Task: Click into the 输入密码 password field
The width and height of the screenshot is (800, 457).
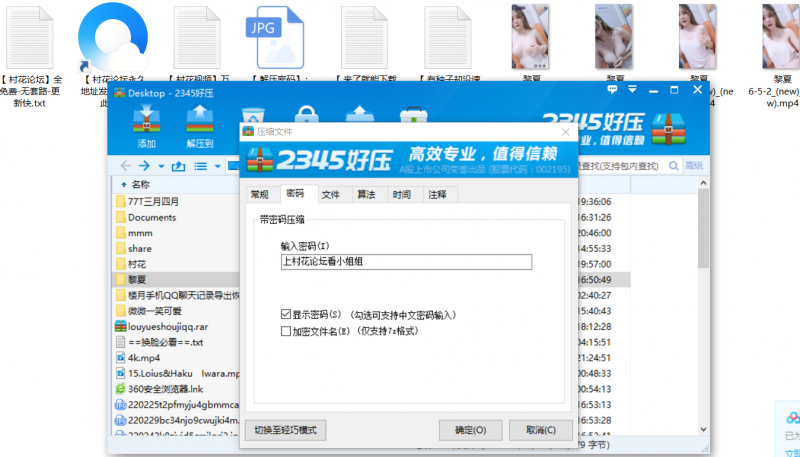Action: (x=406, y=262)
